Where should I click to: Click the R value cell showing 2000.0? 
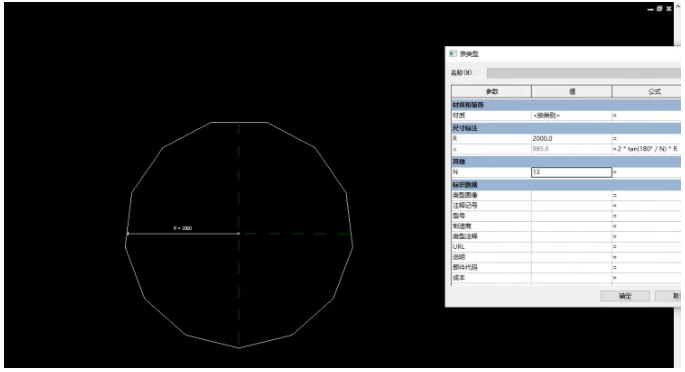[x=571, y=138]
